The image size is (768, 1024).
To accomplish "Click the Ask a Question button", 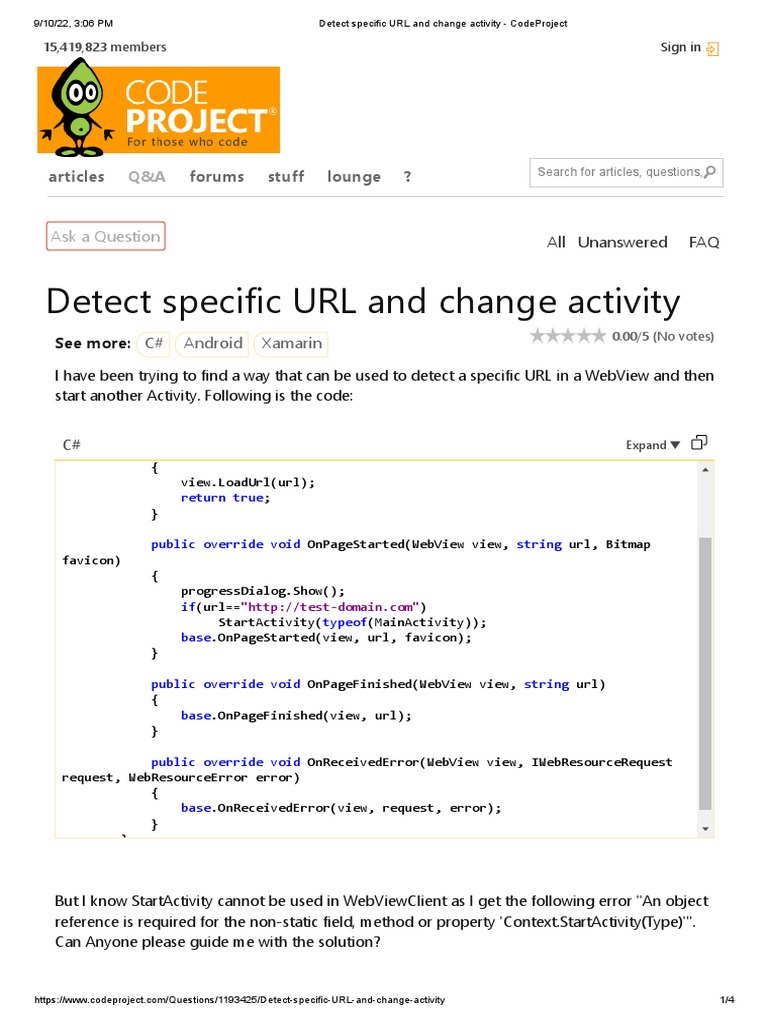I will [106, 236].
